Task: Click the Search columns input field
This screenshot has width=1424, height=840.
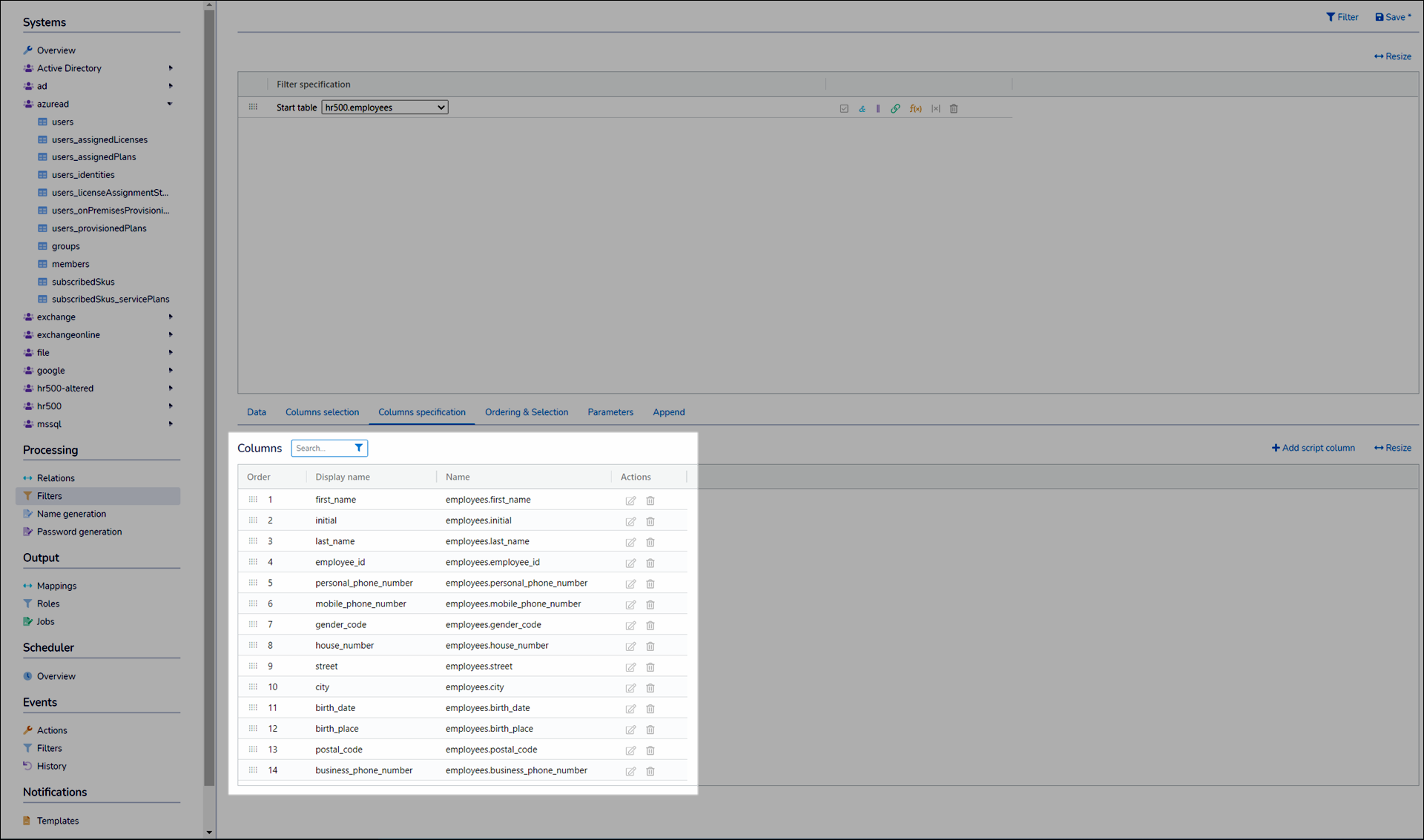Action: click(320, 448)
